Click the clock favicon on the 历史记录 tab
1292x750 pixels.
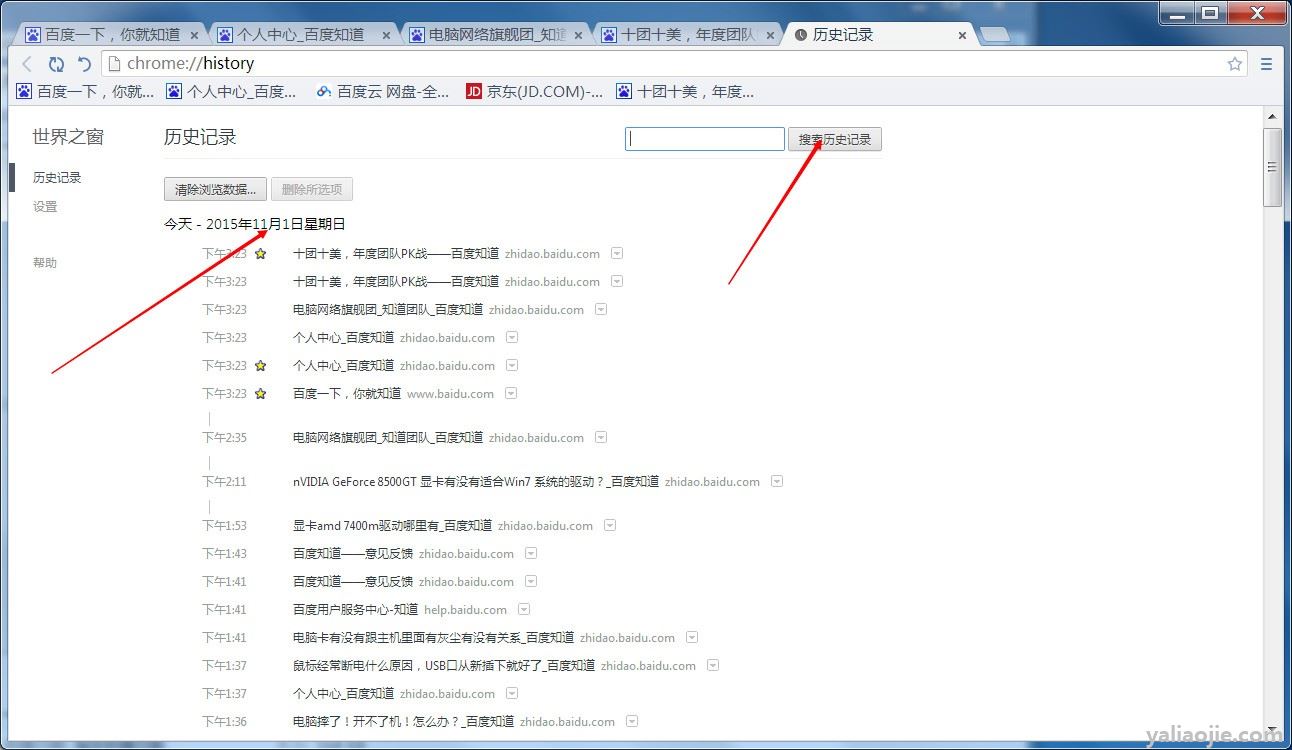point(800,35)
